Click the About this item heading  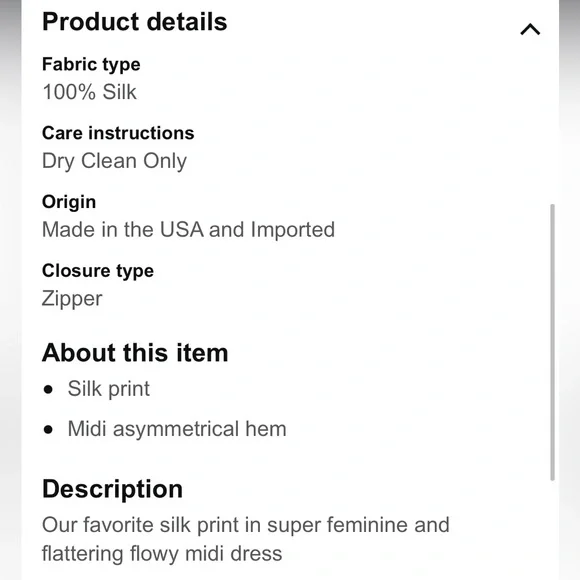tap(135, 352)
